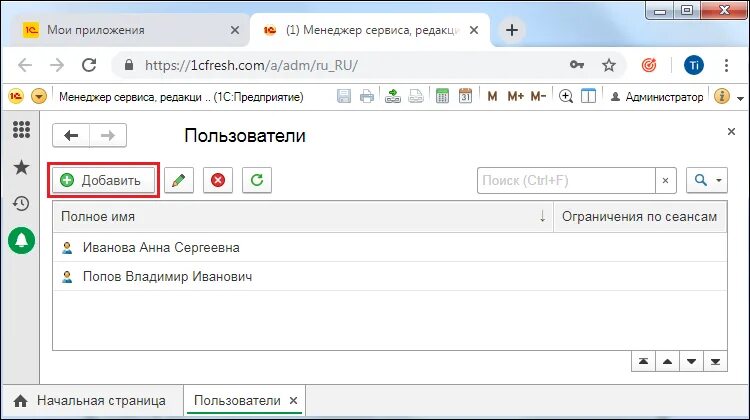
Task: Open notifications with the green bell icon
Action: click(x=22, y=241)
